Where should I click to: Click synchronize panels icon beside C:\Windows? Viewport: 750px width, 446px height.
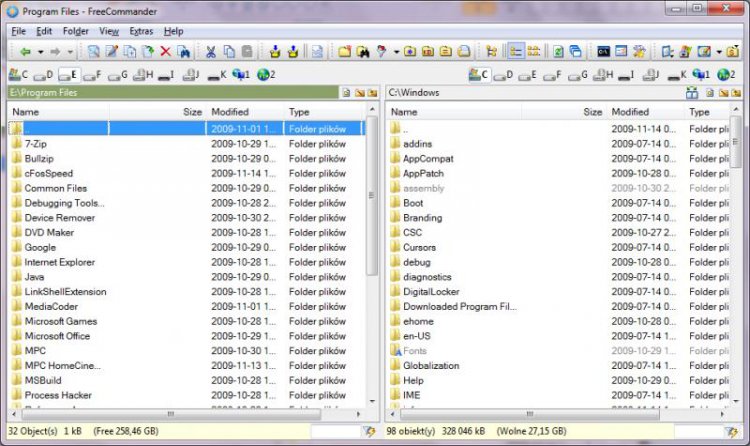pyautogui.click(x=692, y=93)
